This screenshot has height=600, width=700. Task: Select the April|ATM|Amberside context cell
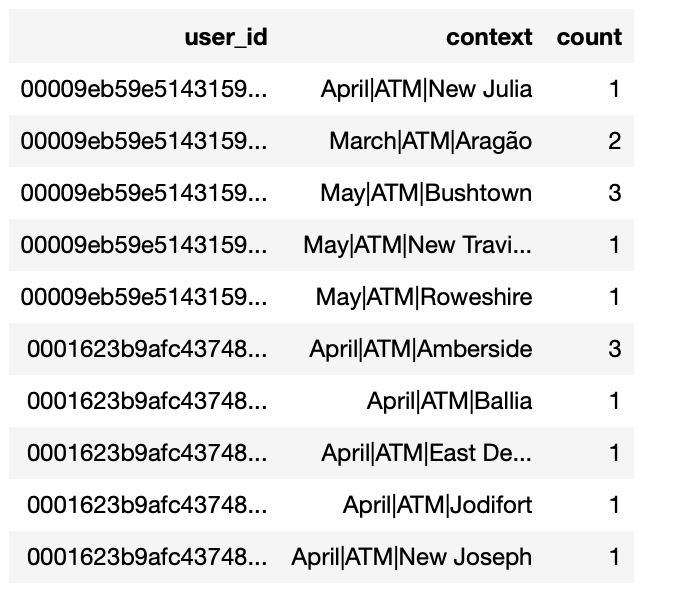[x=421, y=349]
